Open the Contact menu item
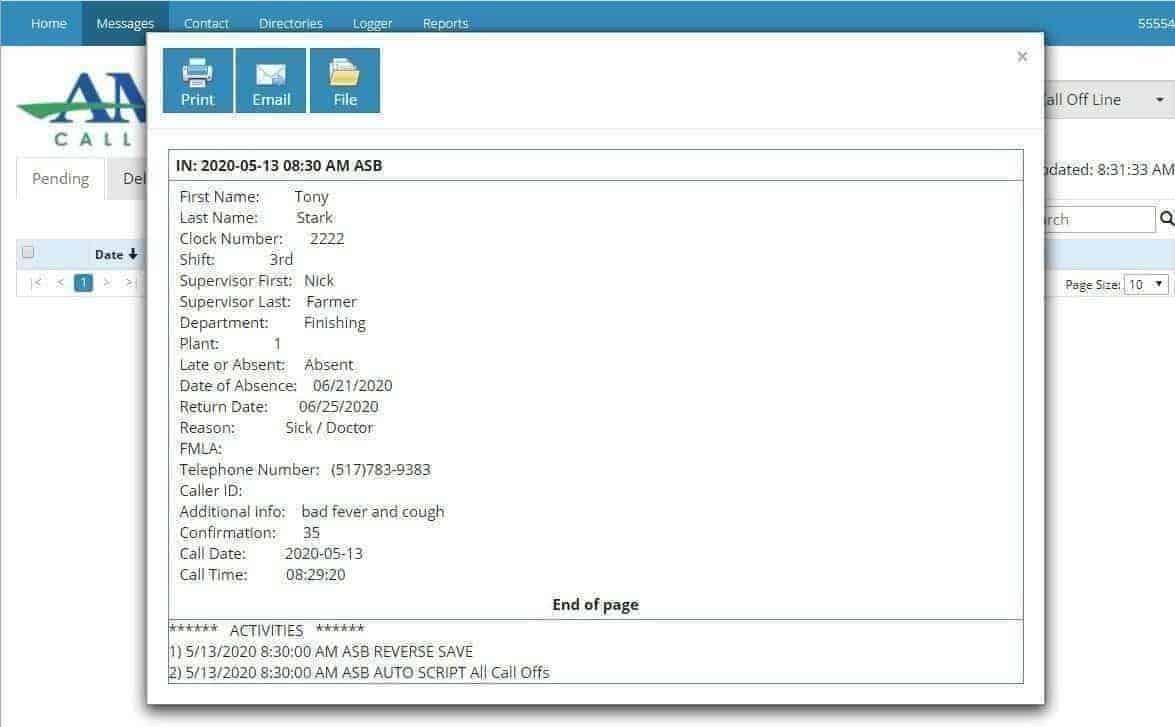Screen dimensions: 1175x727 click(x=206, y=23)
